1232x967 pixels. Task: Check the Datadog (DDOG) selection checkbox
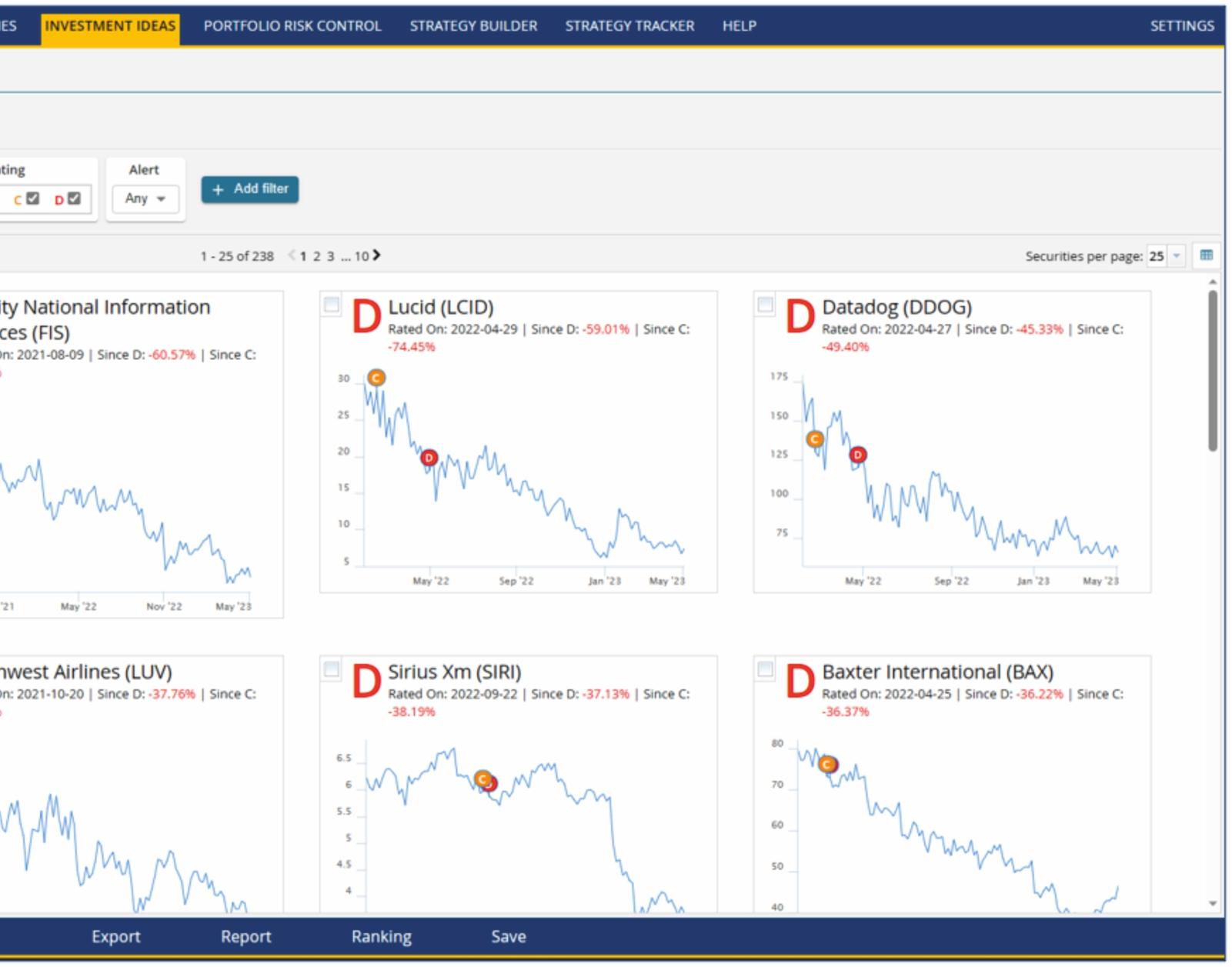tap(766, 305)
